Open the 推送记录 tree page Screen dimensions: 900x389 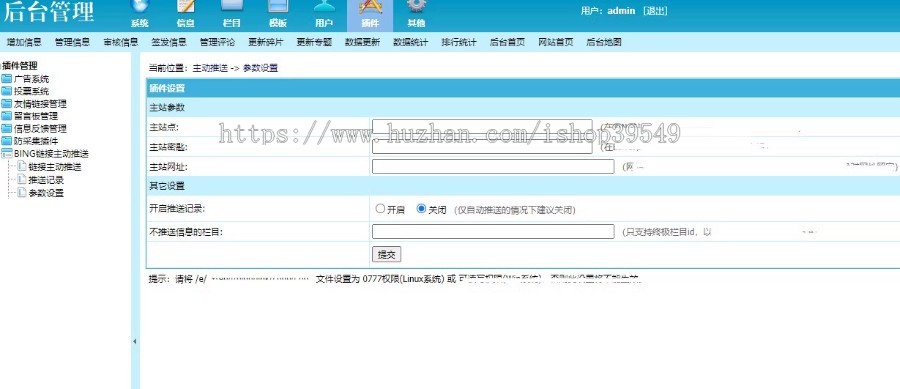pos(46,180)
